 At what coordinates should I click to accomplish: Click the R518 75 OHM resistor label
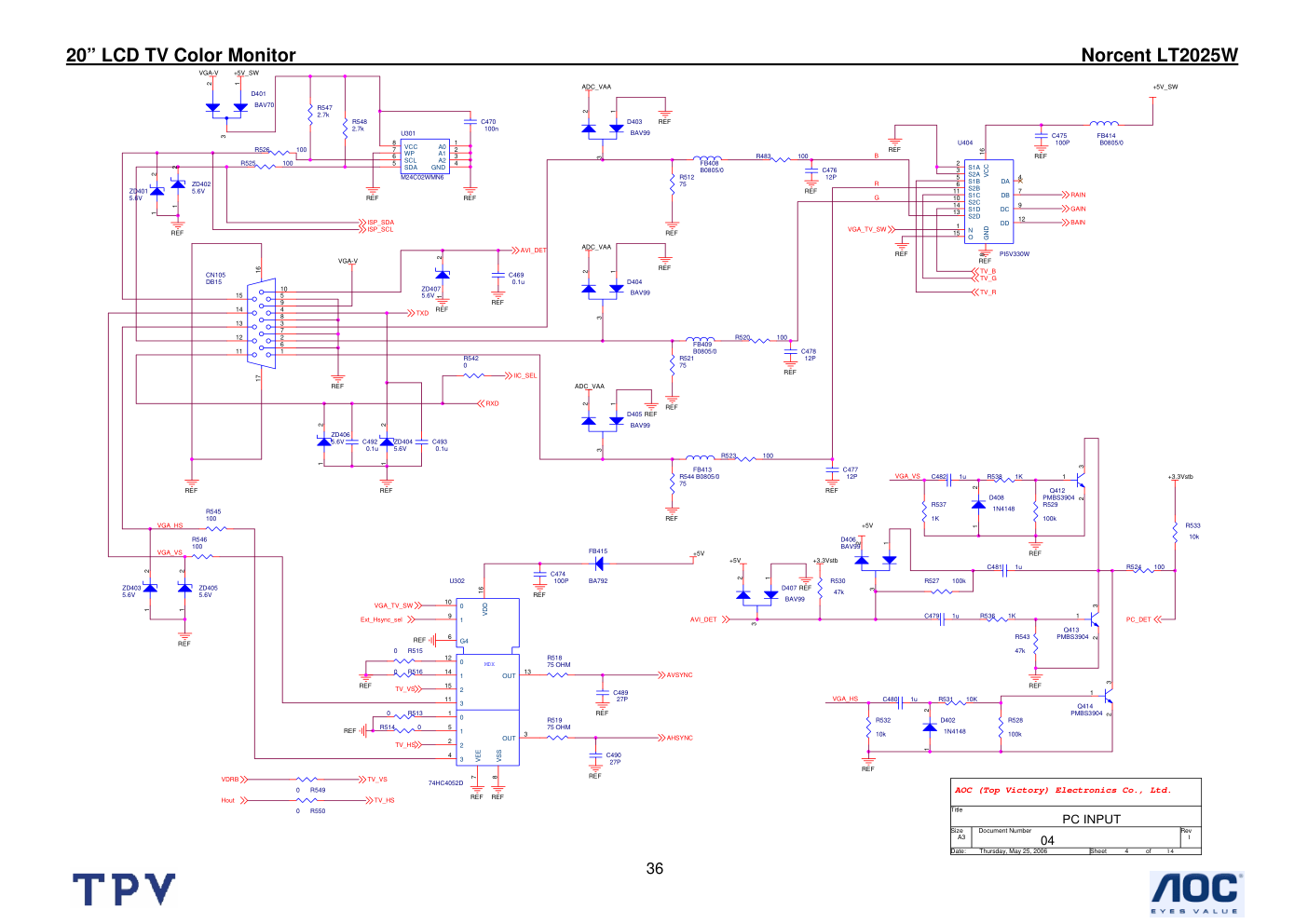pos(559,661)
